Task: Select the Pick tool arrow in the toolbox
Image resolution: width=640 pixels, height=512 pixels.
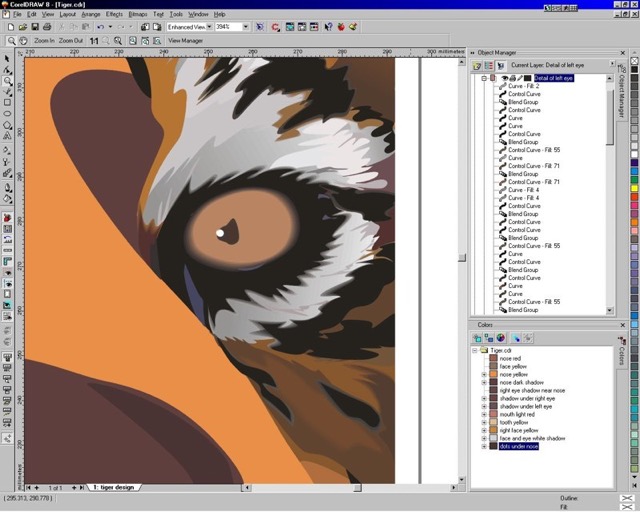Action: pos(7,59)
